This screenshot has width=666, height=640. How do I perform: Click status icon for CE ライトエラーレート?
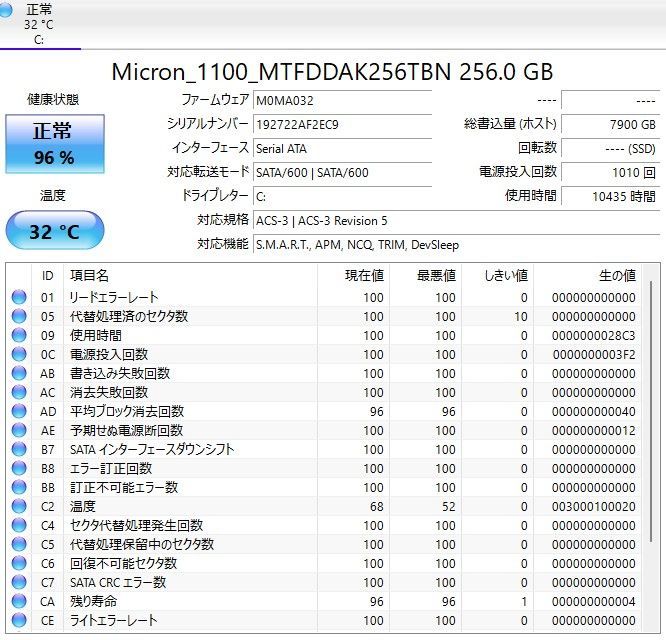(x=19, y=620)
